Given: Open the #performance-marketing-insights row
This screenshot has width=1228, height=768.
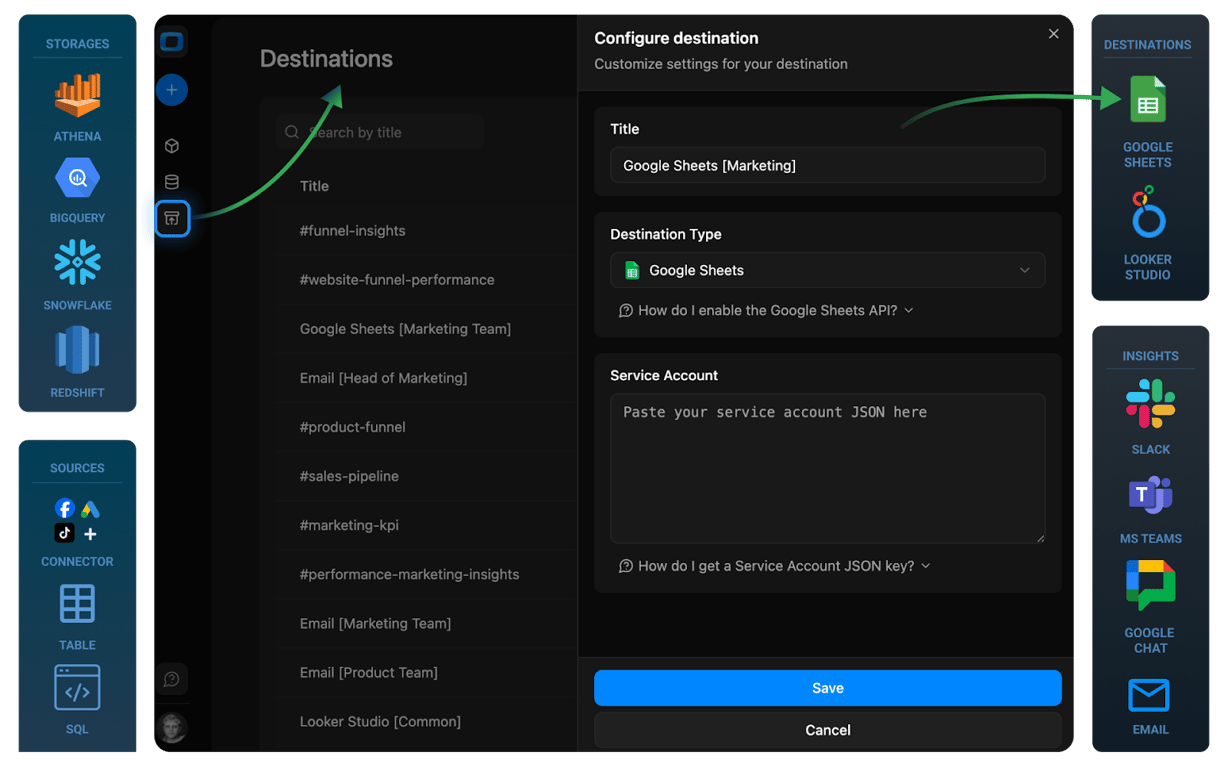Looking at the screenshot, I should coord(427,574).
